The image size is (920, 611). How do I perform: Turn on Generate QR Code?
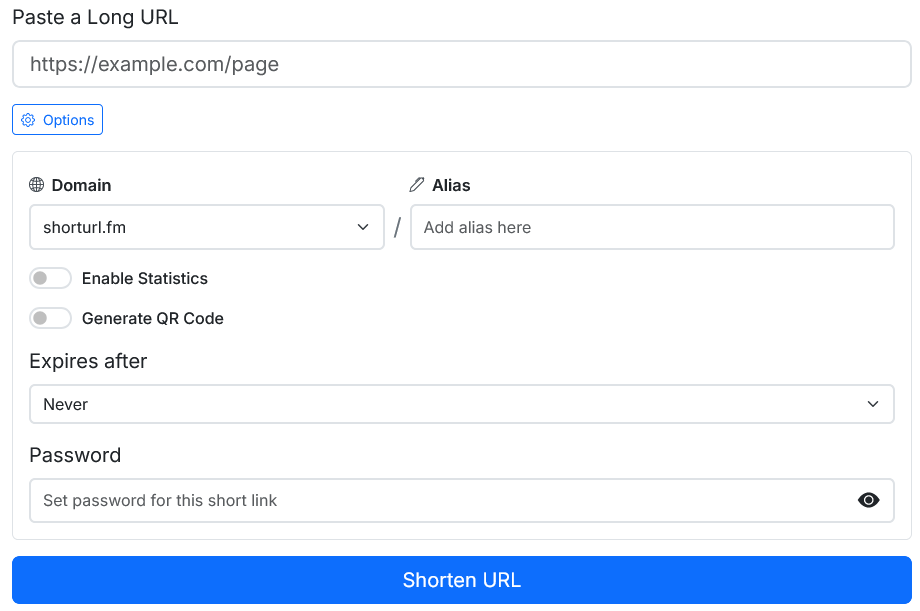click(x=50, y=318)
